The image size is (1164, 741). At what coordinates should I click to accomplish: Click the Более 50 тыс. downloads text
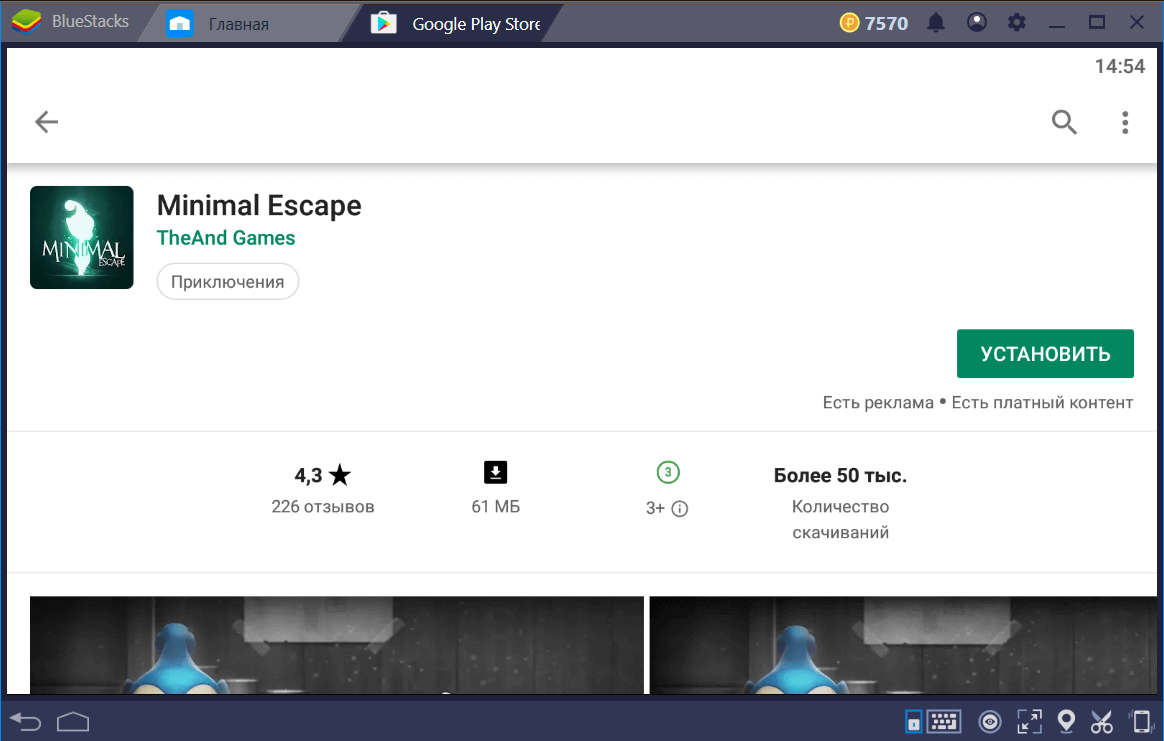point(840,475)
